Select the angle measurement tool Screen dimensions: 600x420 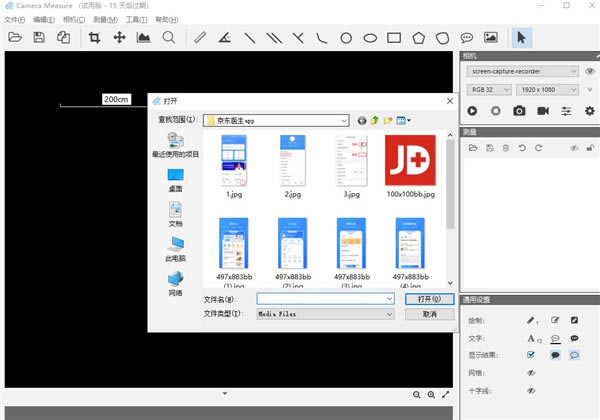(x=225, y=38)
